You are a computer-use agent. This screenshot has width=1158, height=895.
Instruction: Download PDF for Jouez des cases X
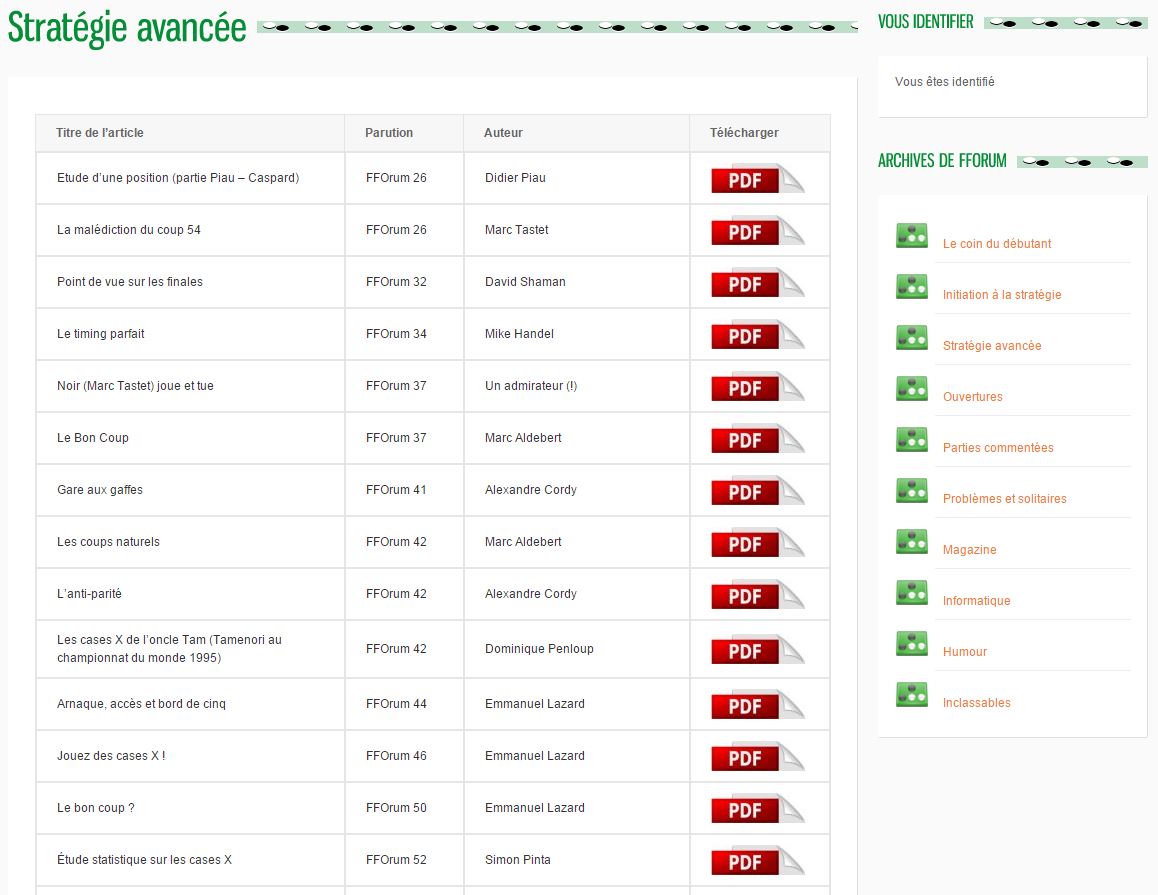point(756,757)
